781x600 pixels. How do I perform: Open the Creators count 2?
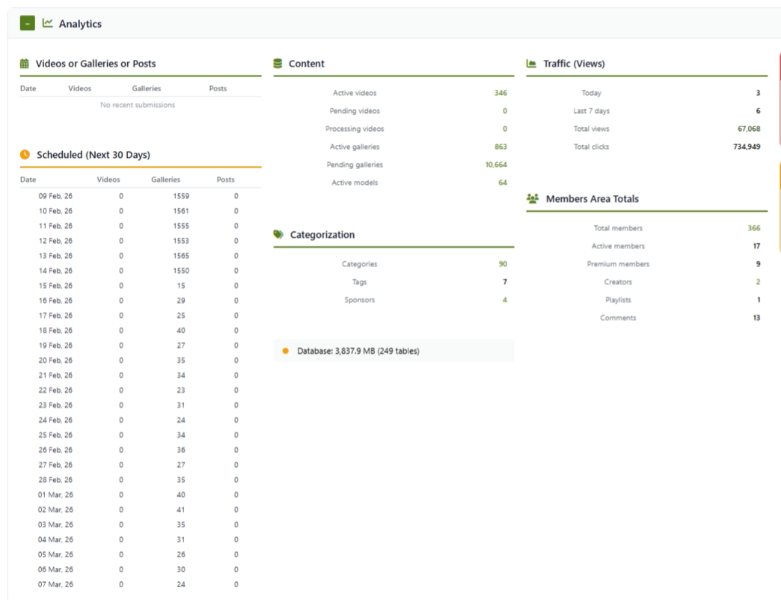tap(757, 282)
